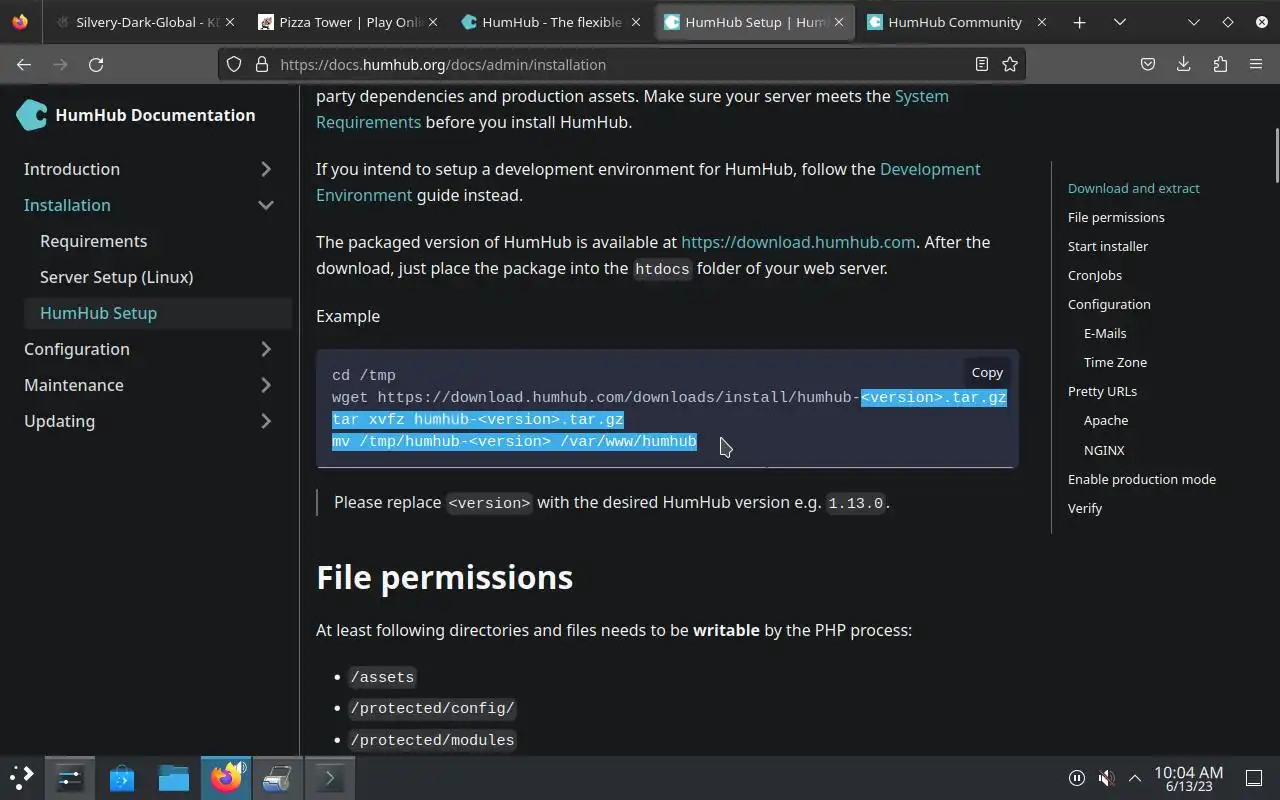This screenshot has width=1280, height=800.
Task: Close the Pizza Tower tab
Action: pyautogui.click(x=434, y=22)
